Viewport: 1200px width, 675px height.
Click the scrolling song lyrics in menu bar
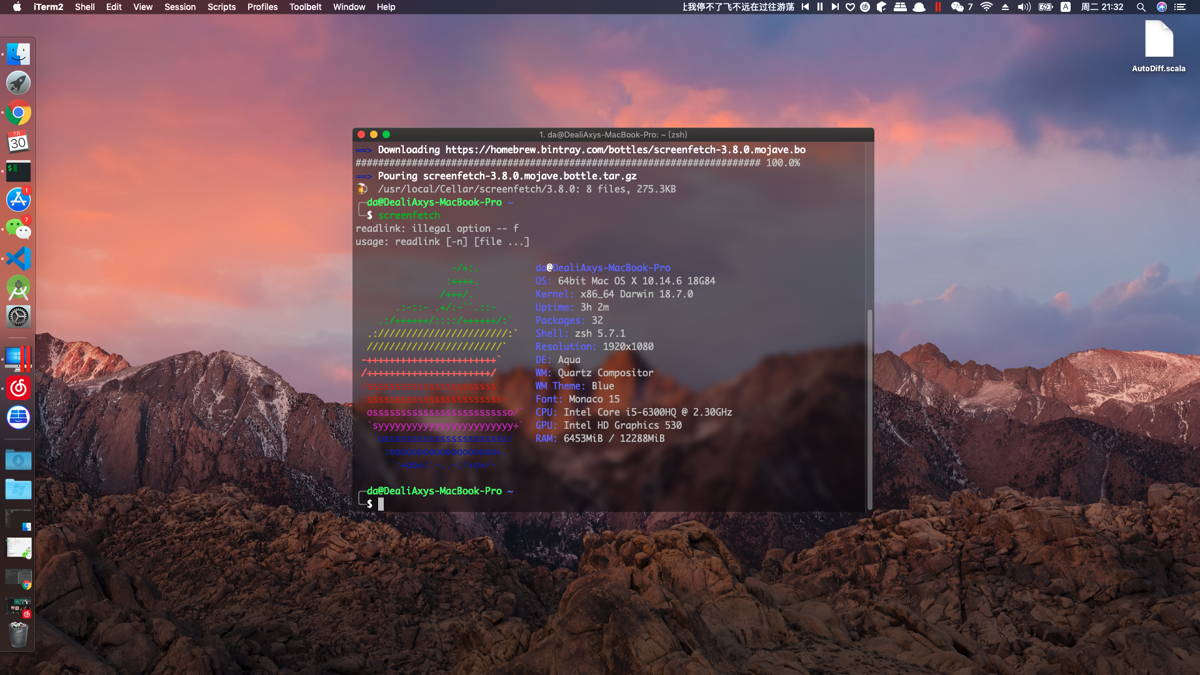coord(738,7)
